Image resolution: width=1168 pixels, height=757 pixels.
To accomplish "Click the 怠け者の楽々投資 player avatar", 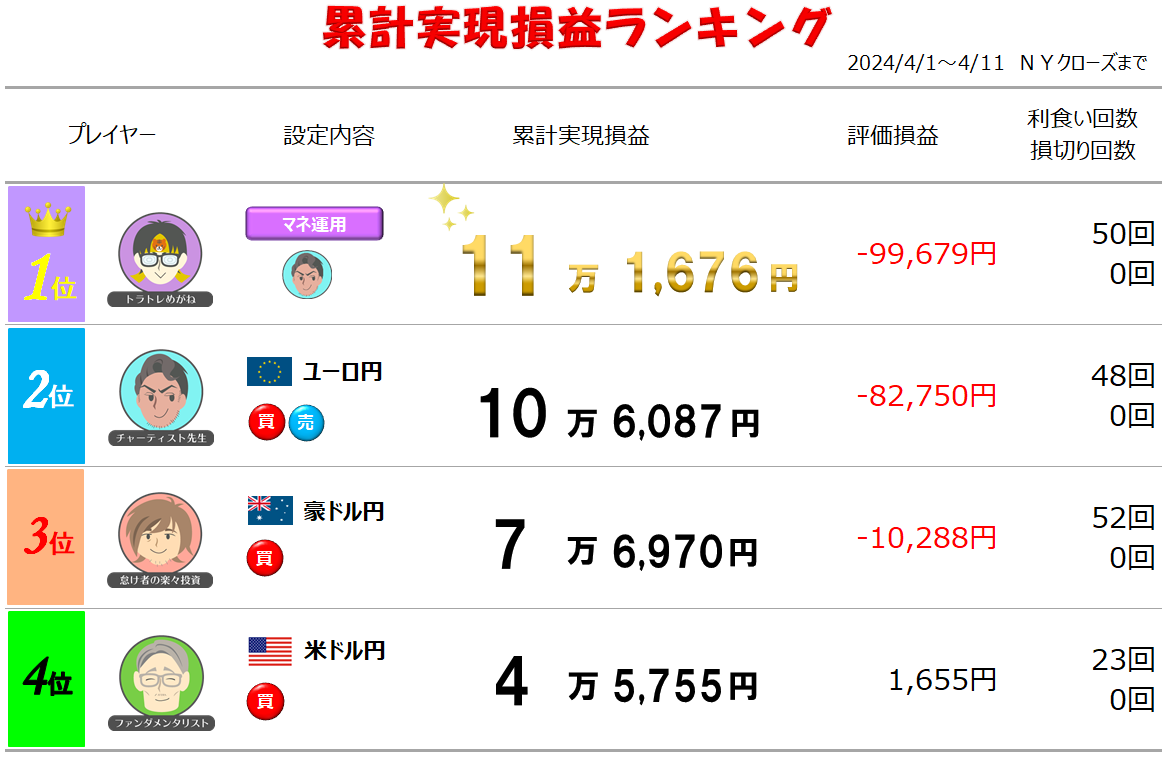I will (x=160, y=533).
